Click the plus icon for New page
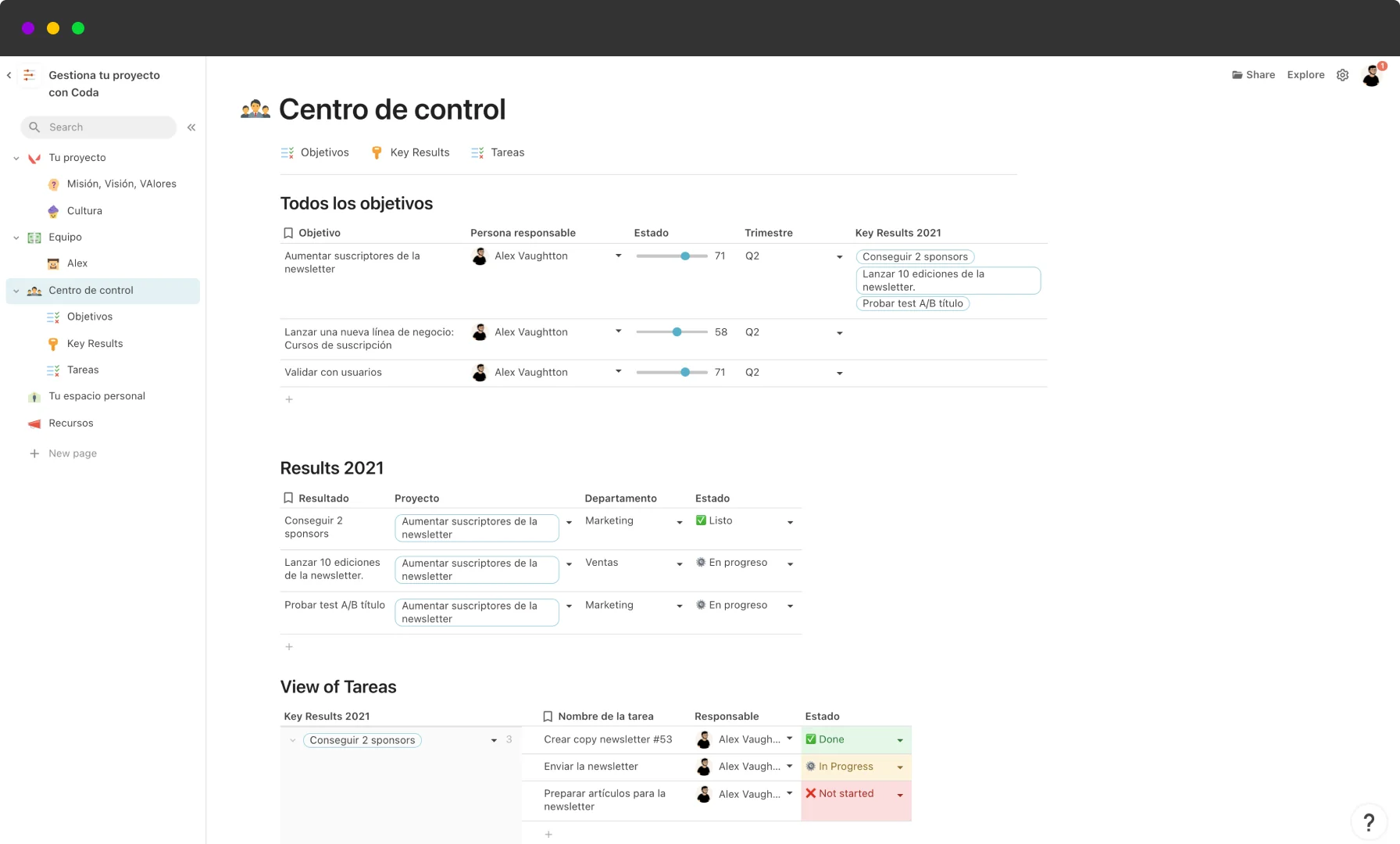The image size is (1400, 844). point(34,453)
